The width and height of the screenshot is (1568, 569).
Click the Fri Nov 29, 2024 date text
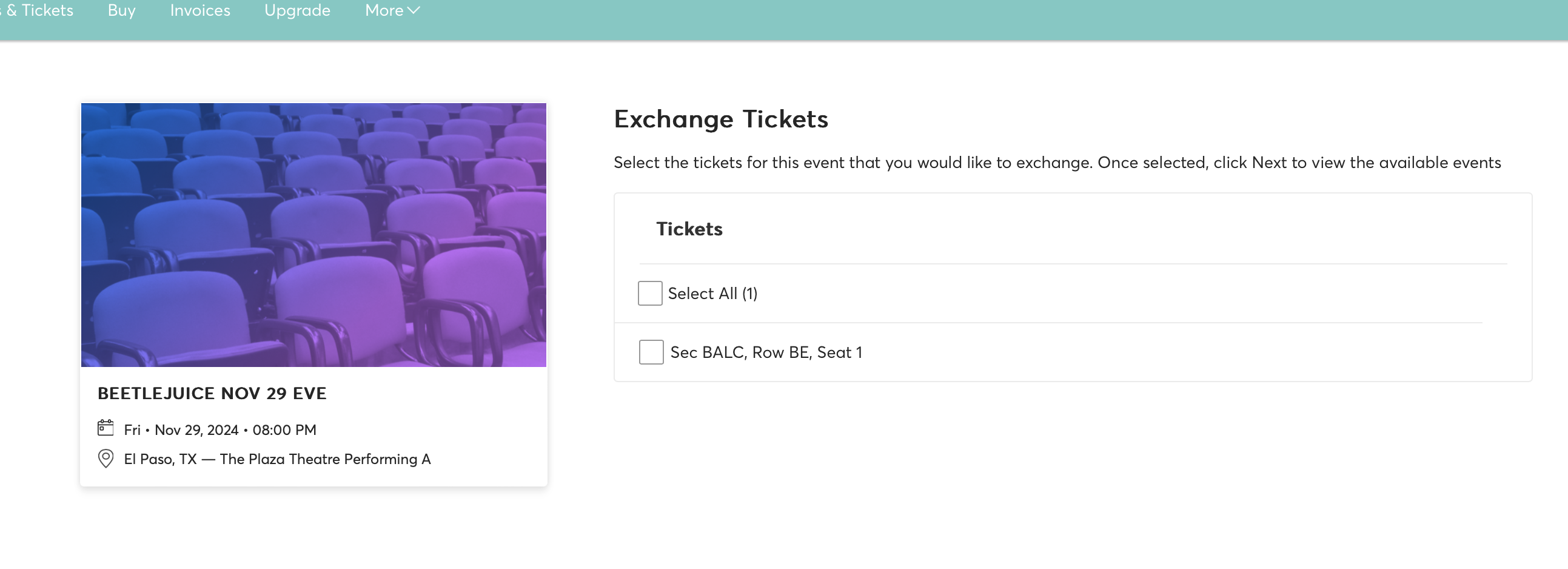click(x=219, y=429)
